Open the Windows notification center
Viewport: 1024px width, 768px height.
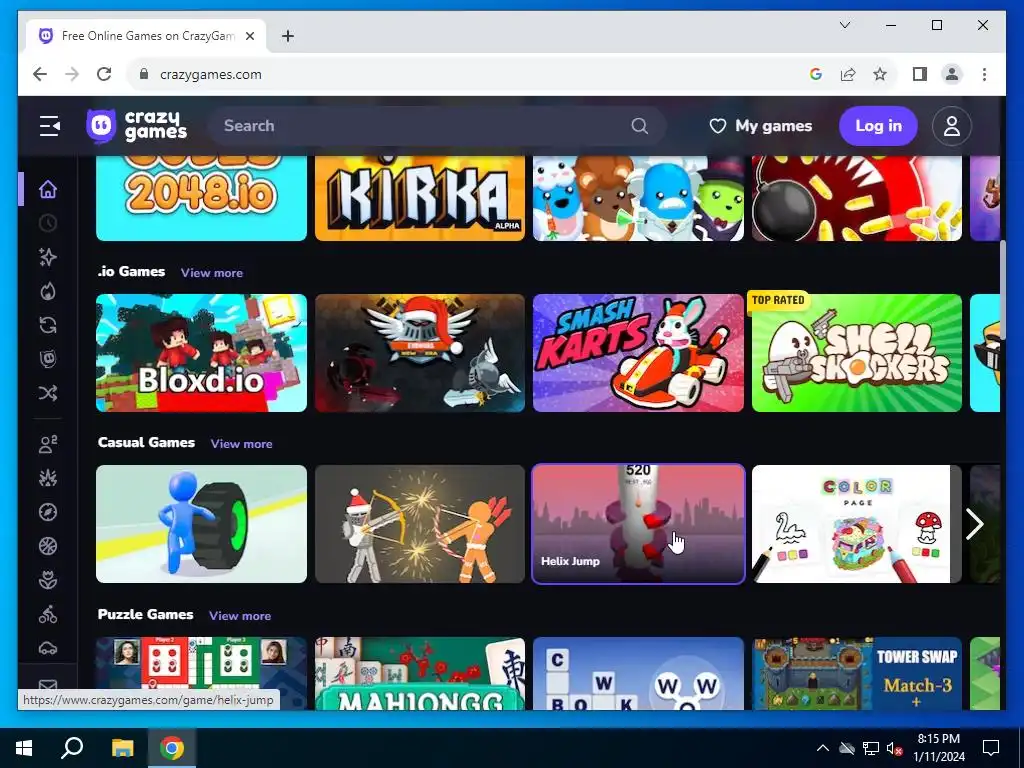pos(991,748)
